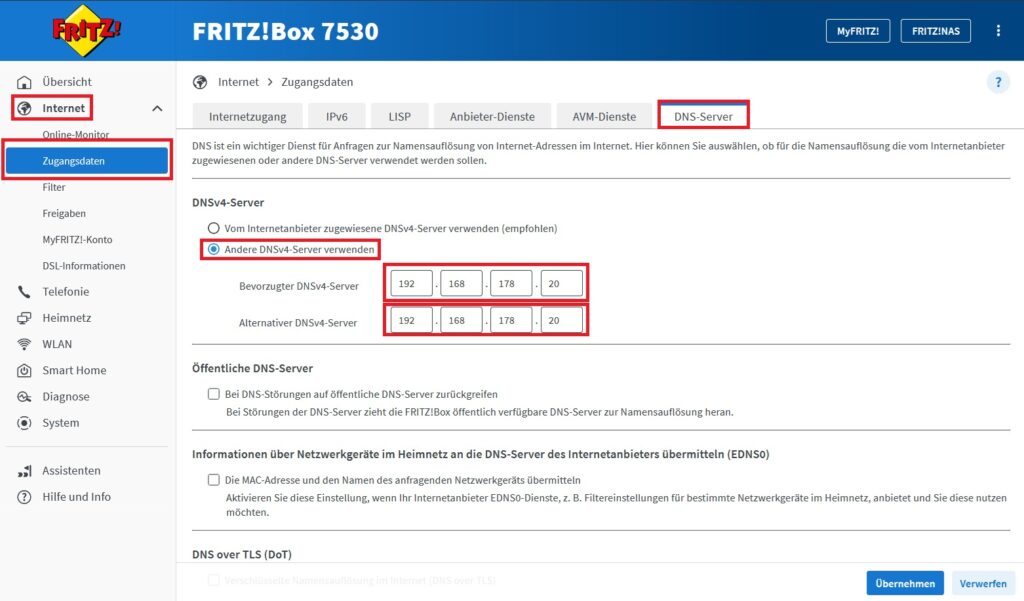
Task: Click the Öffentliche DNS-Server heading
Action: [252, 368]
